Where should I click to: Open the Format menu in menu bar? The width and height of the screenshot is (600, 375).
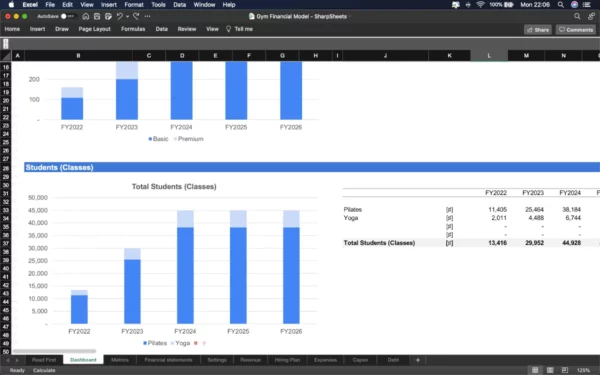(x=134, y=5)
